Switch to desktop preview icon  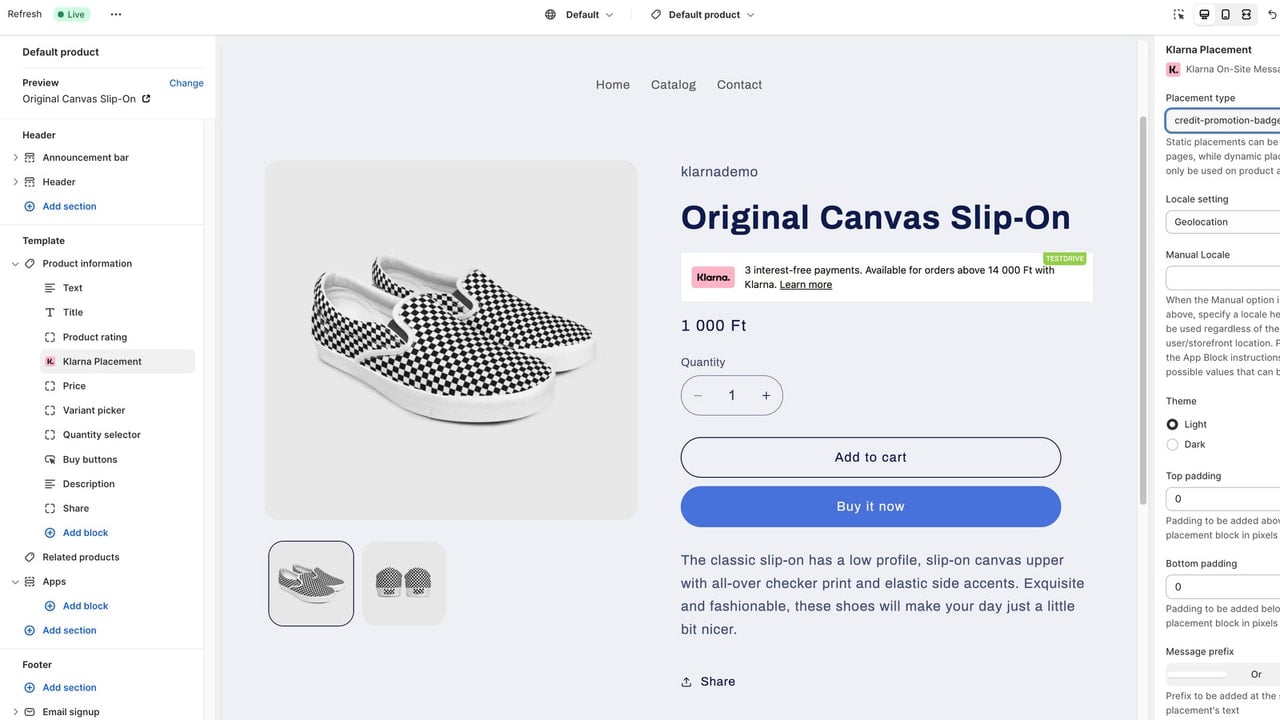pos(1204,15)
